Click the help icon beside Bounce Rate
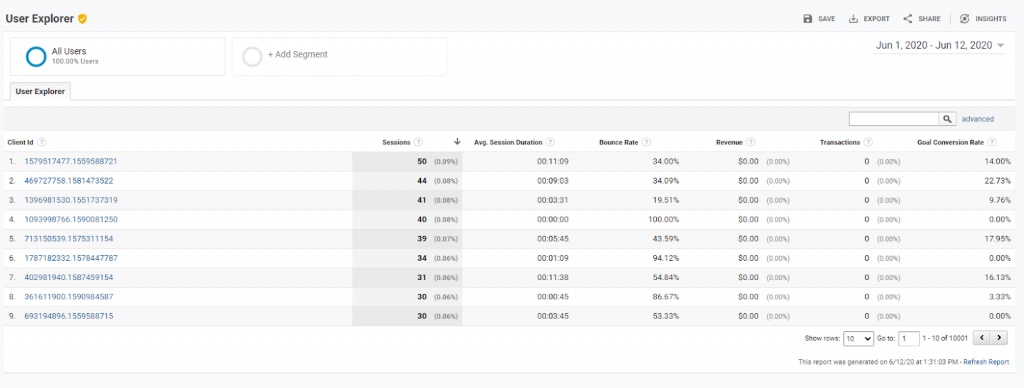 click(646, 142)
